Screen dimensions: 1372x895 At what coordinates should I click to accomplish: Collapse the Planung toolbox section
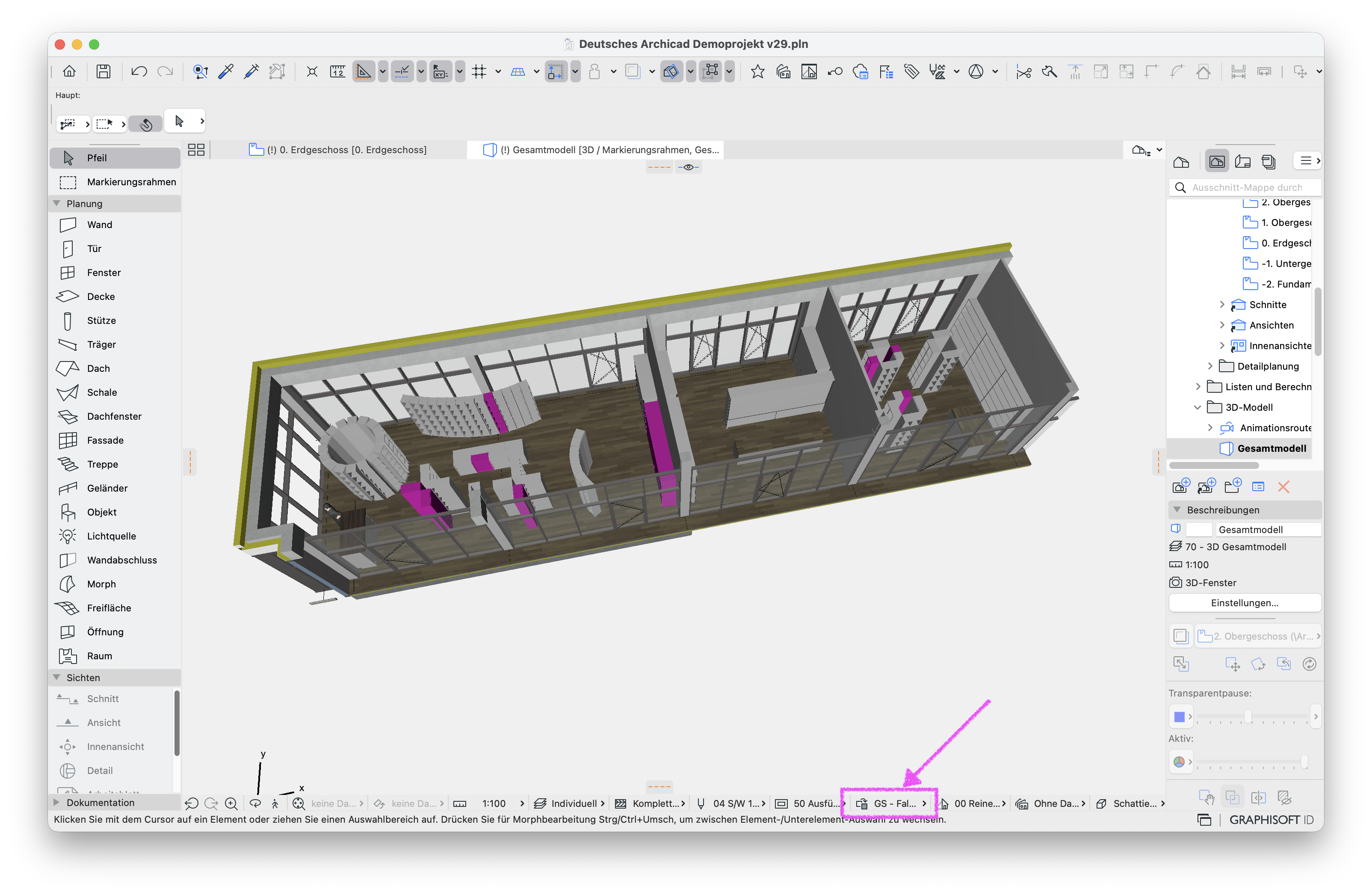[x=57, y=204]
